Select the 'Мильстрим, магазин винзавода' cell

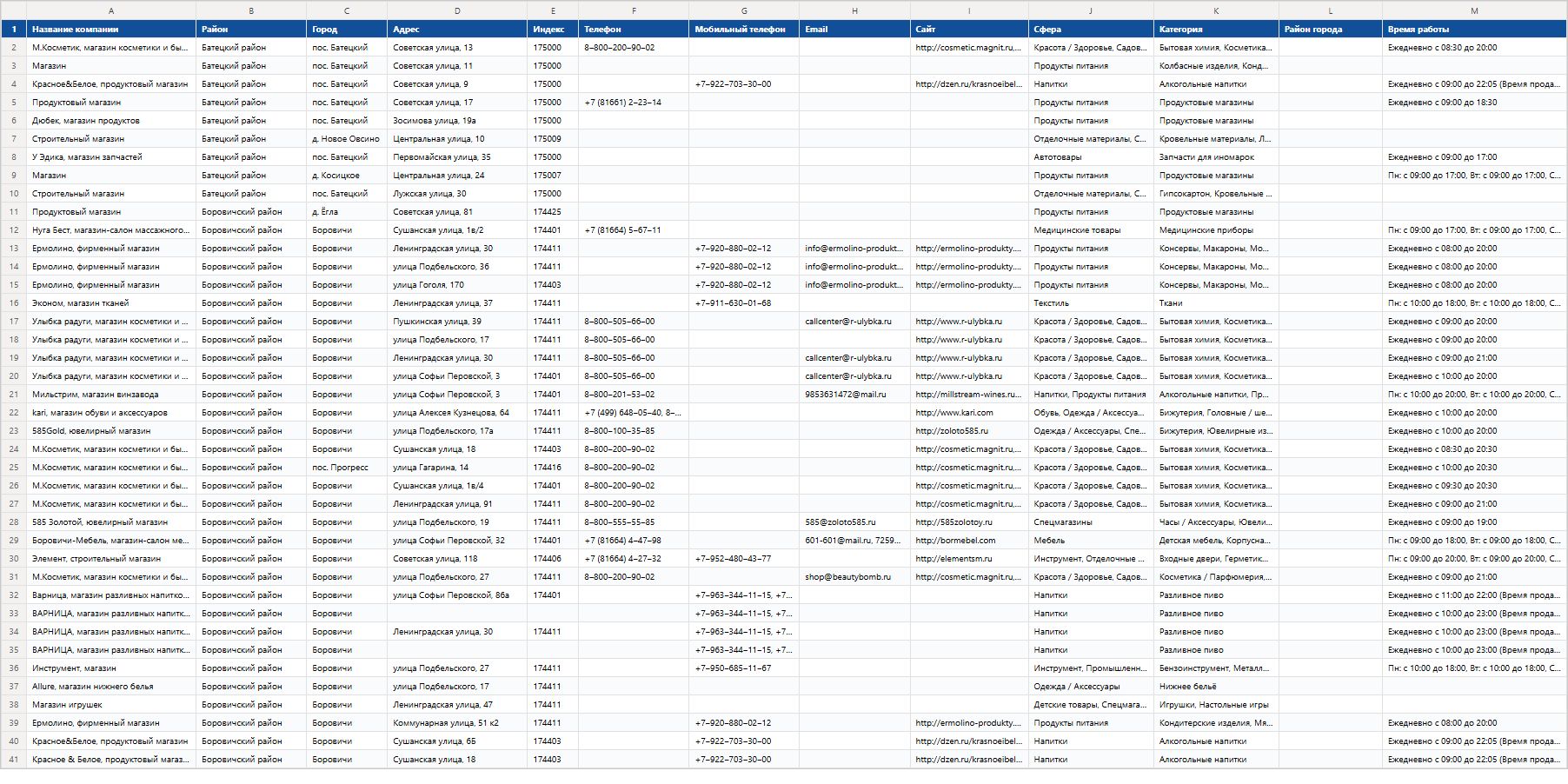click(111, 395)
